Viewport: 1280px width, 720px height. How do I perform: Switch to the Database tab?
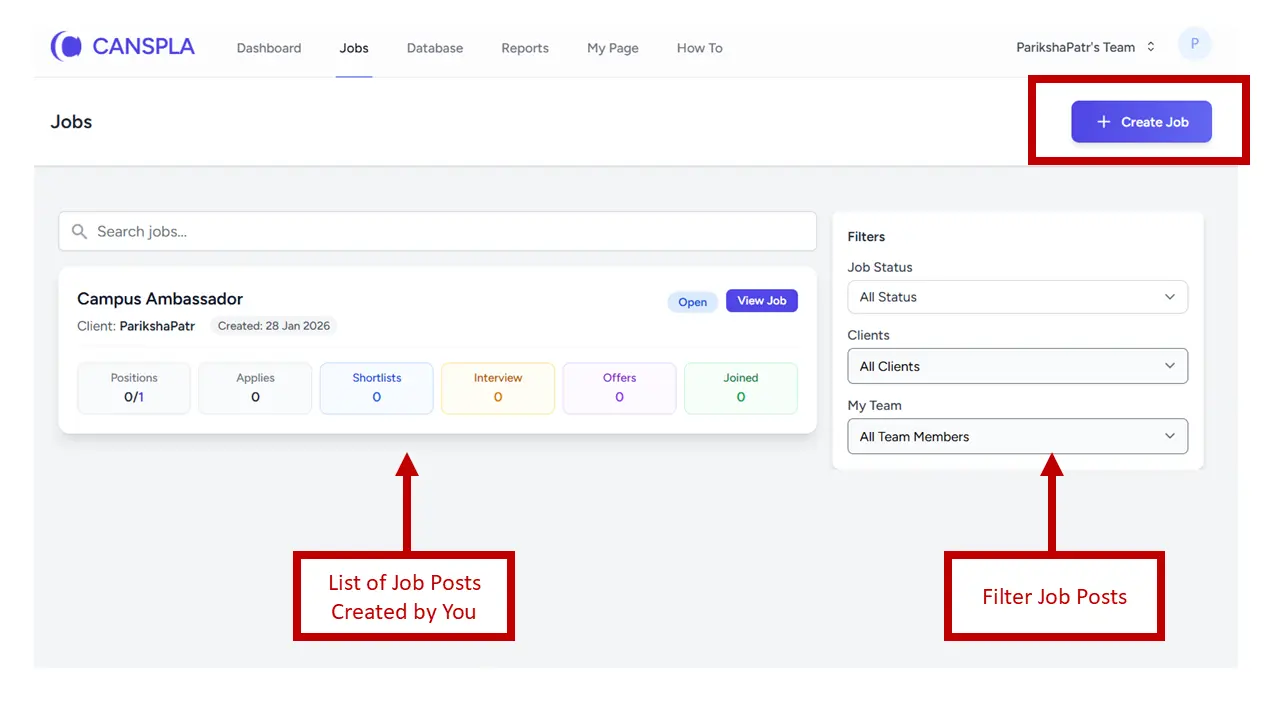pos(435,48)
